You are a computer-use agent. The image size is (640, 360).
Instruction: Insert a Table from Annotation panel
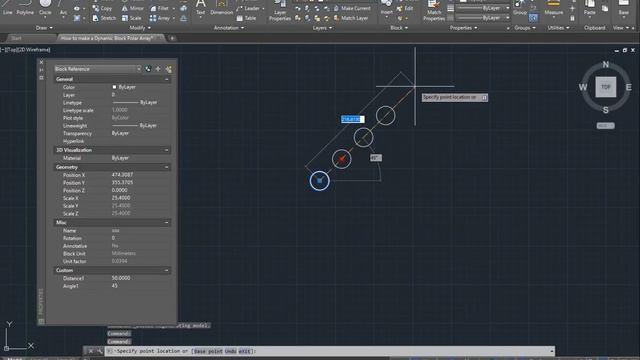point(247,18)
